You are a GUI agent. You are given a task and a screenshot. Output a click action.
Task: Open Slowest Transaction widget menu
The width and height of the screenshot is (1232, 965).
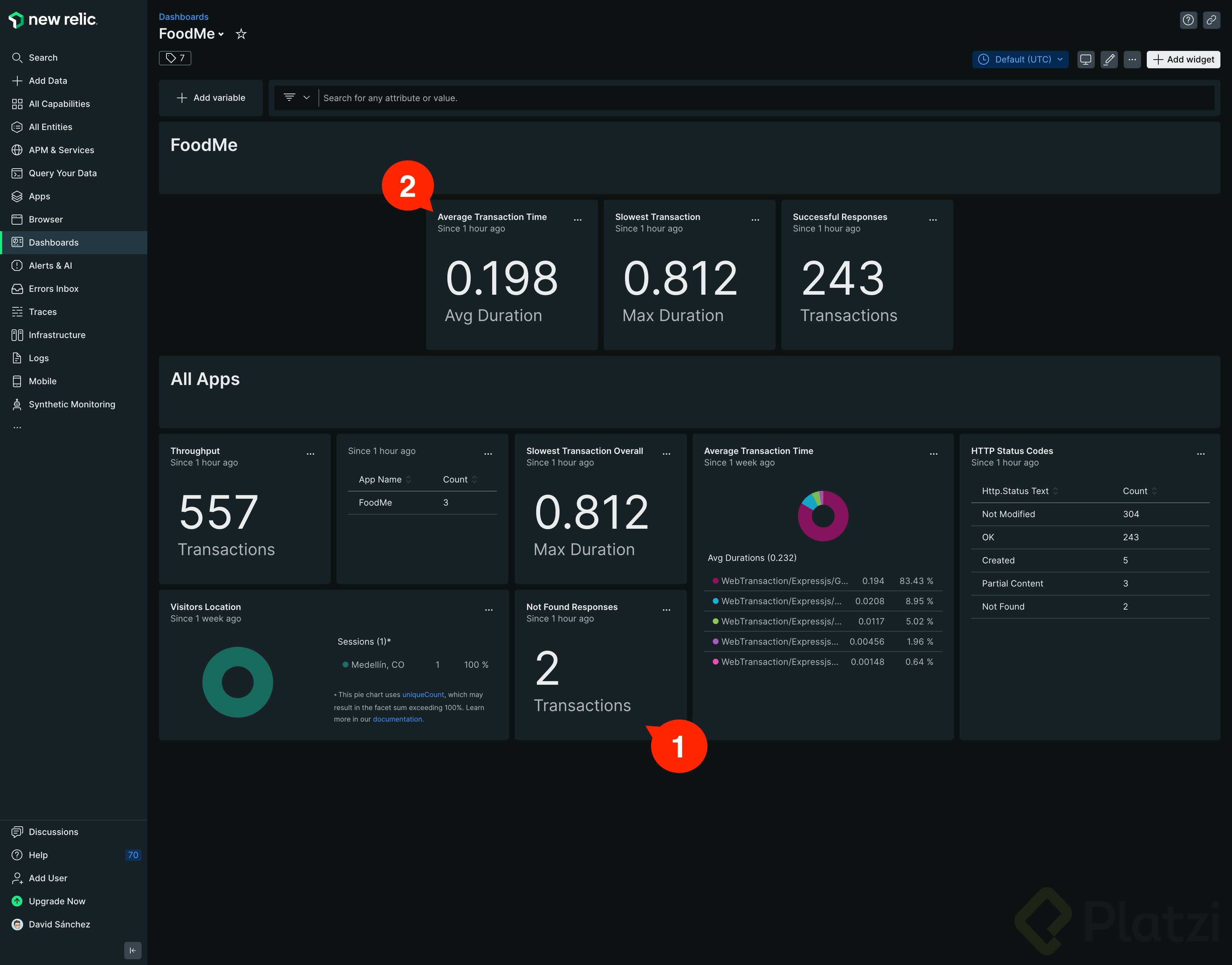point(755,220)
